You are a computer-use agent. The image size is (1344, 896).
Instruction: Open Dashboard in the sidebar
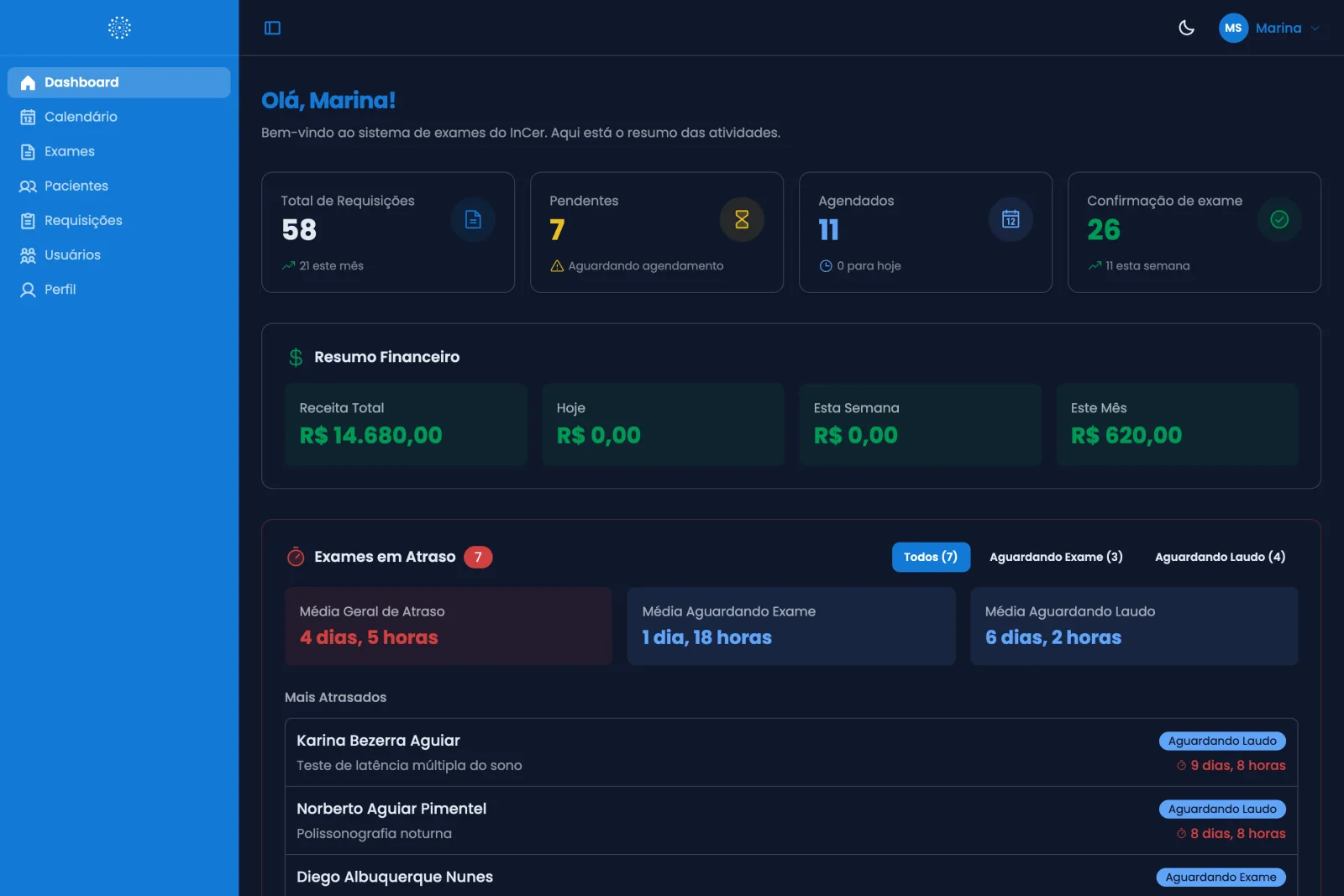click(119, 82)
